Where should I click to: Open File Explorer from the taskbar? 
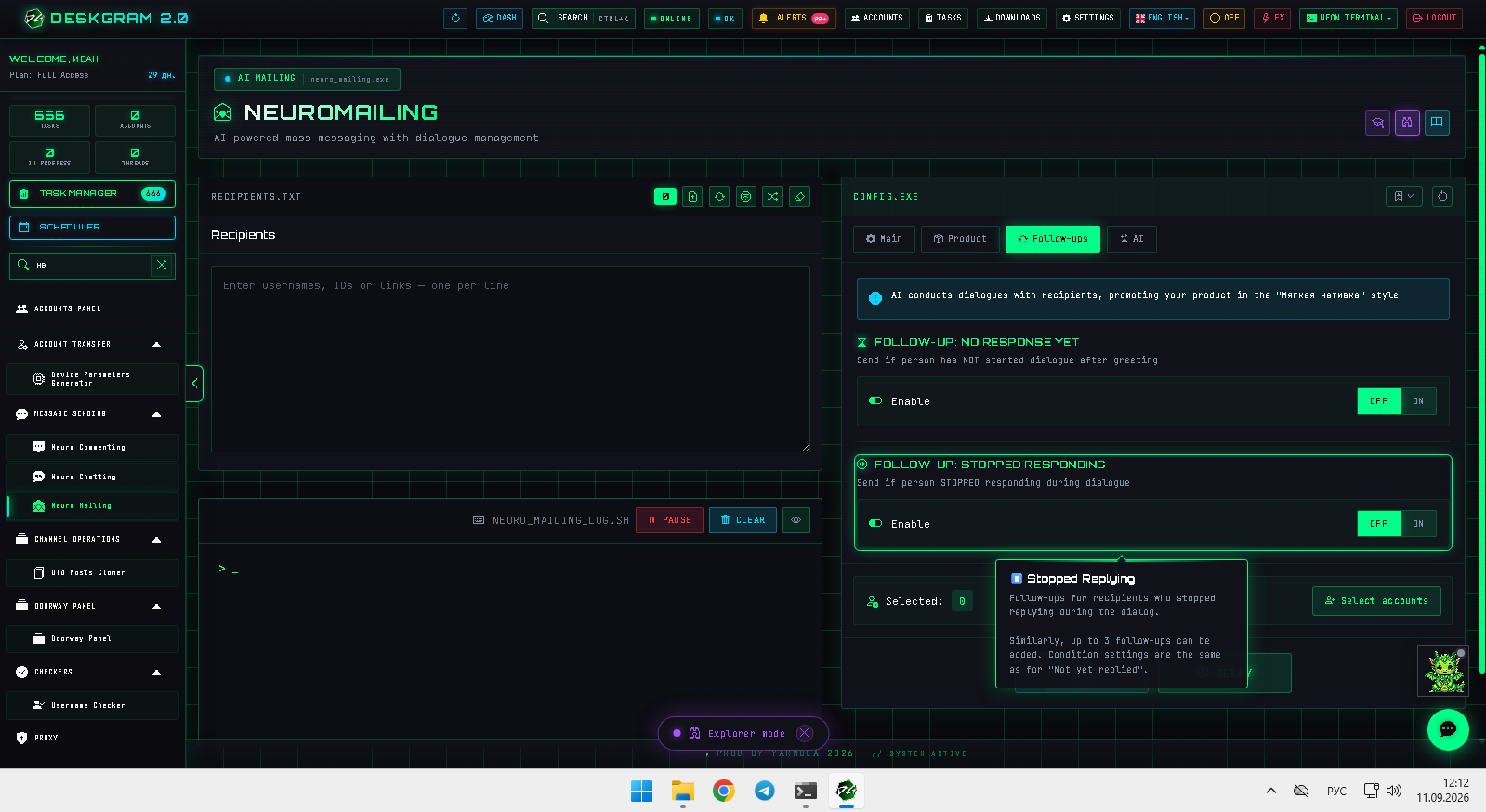pos(683,791)
